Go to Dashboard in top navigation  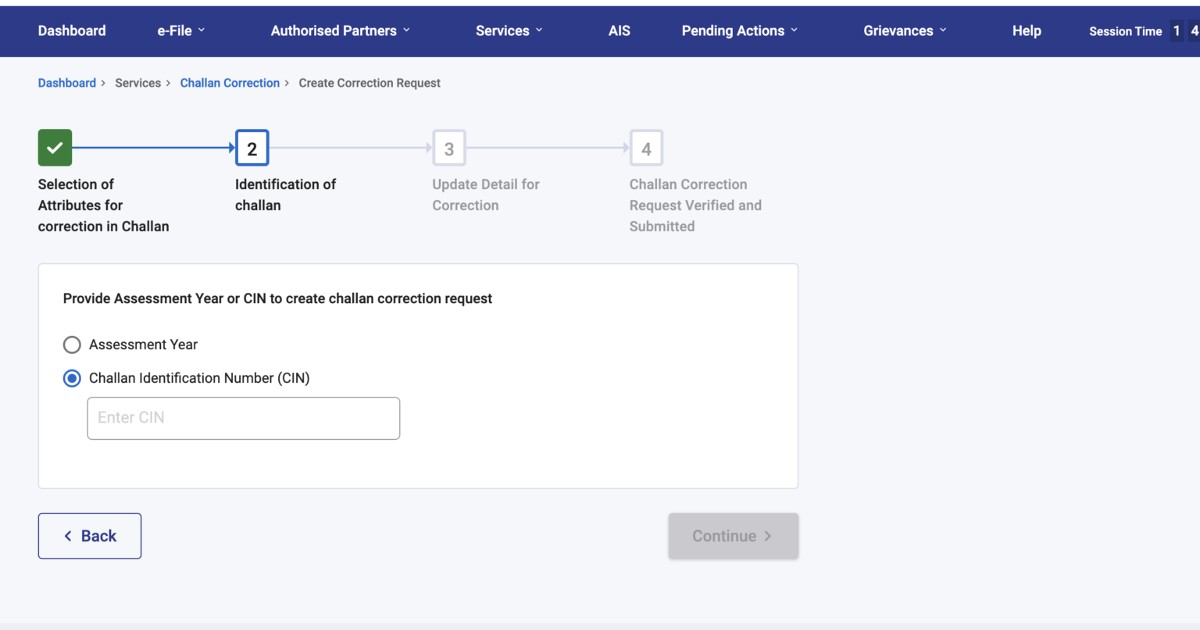(x=72, y=31)
